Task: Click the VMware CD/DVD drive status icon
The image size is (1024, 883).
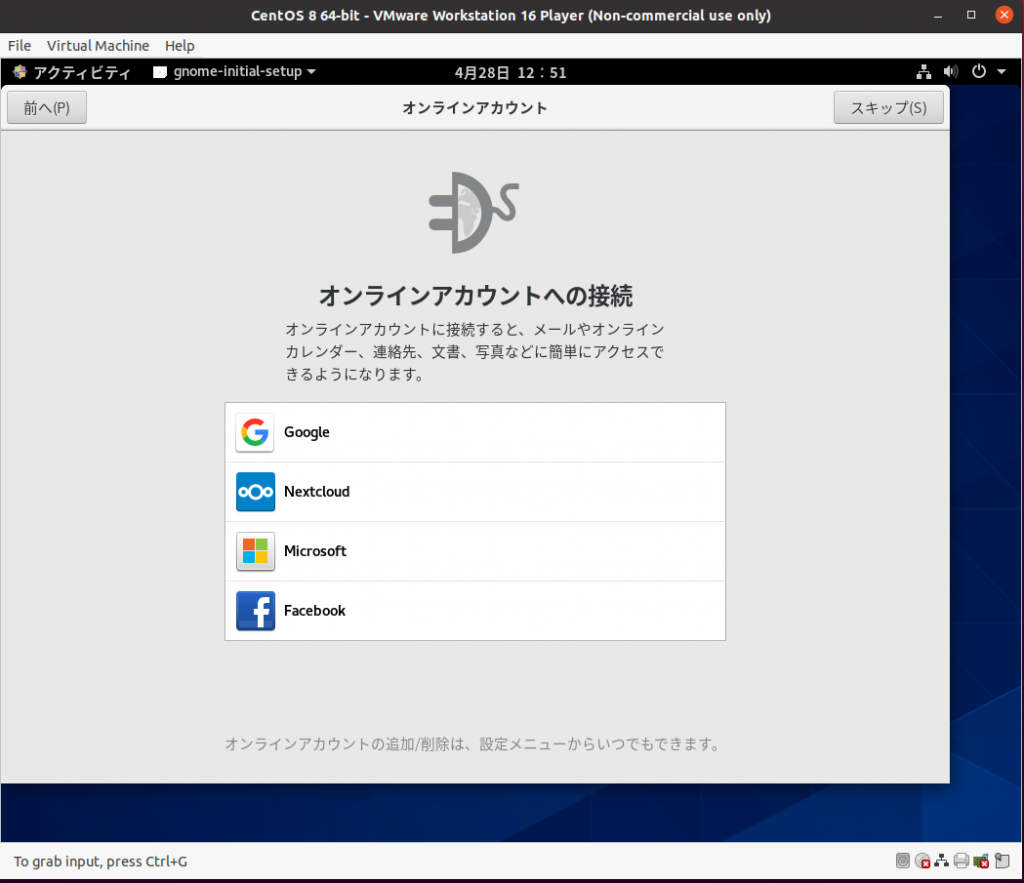Action: [x=922, y=861]
